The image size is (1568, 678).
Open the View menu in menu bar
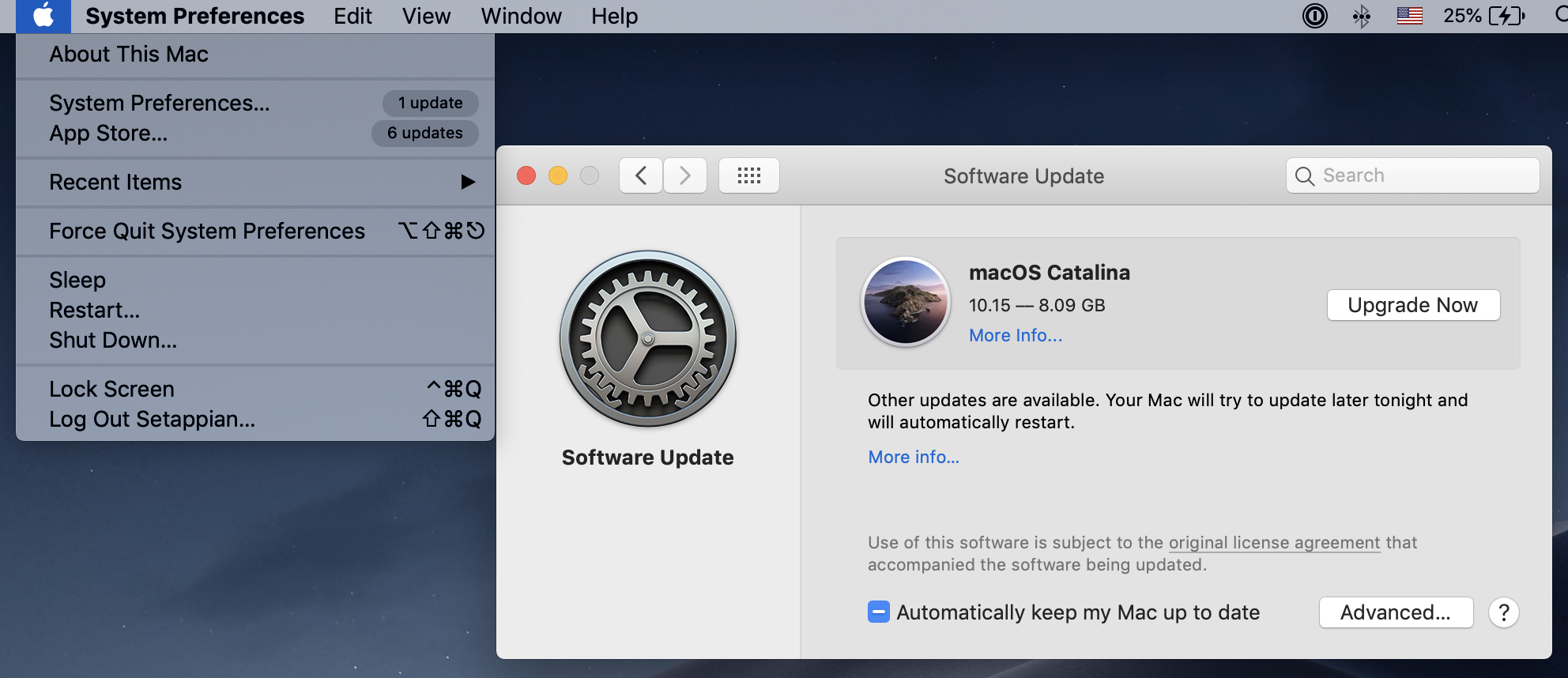(x=426, y=16)
